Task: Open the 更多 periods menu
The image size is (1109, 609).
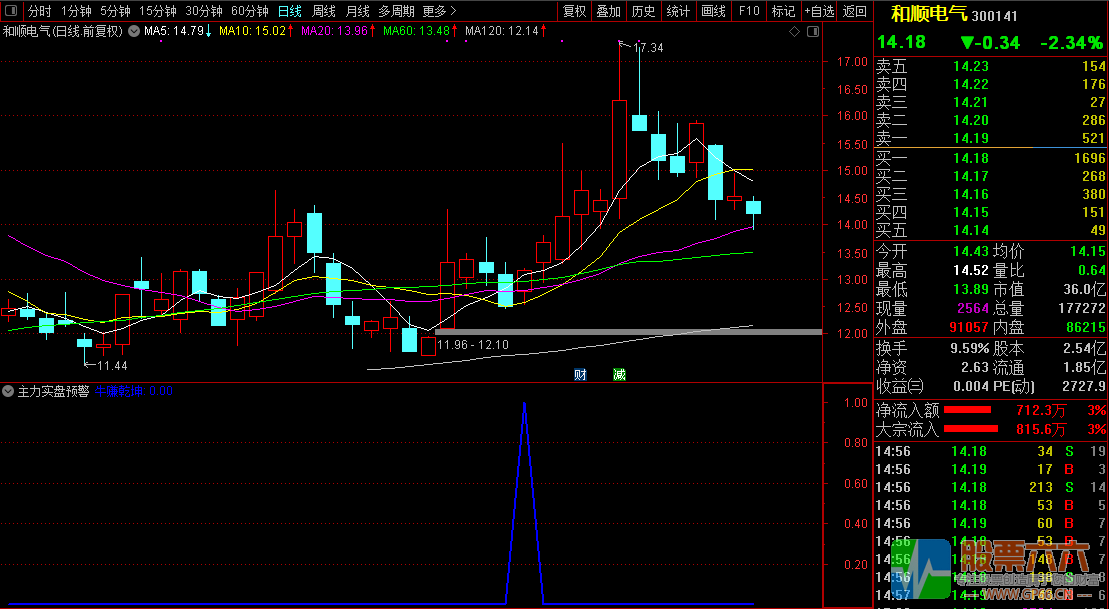Action: pos(438,11)
